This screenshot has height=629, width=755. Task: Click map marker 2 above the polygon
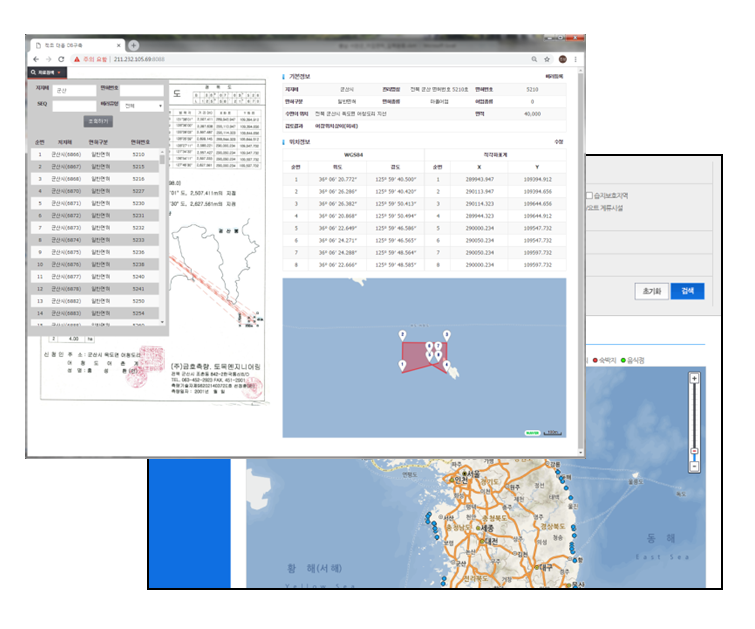(x=403, y=335)
